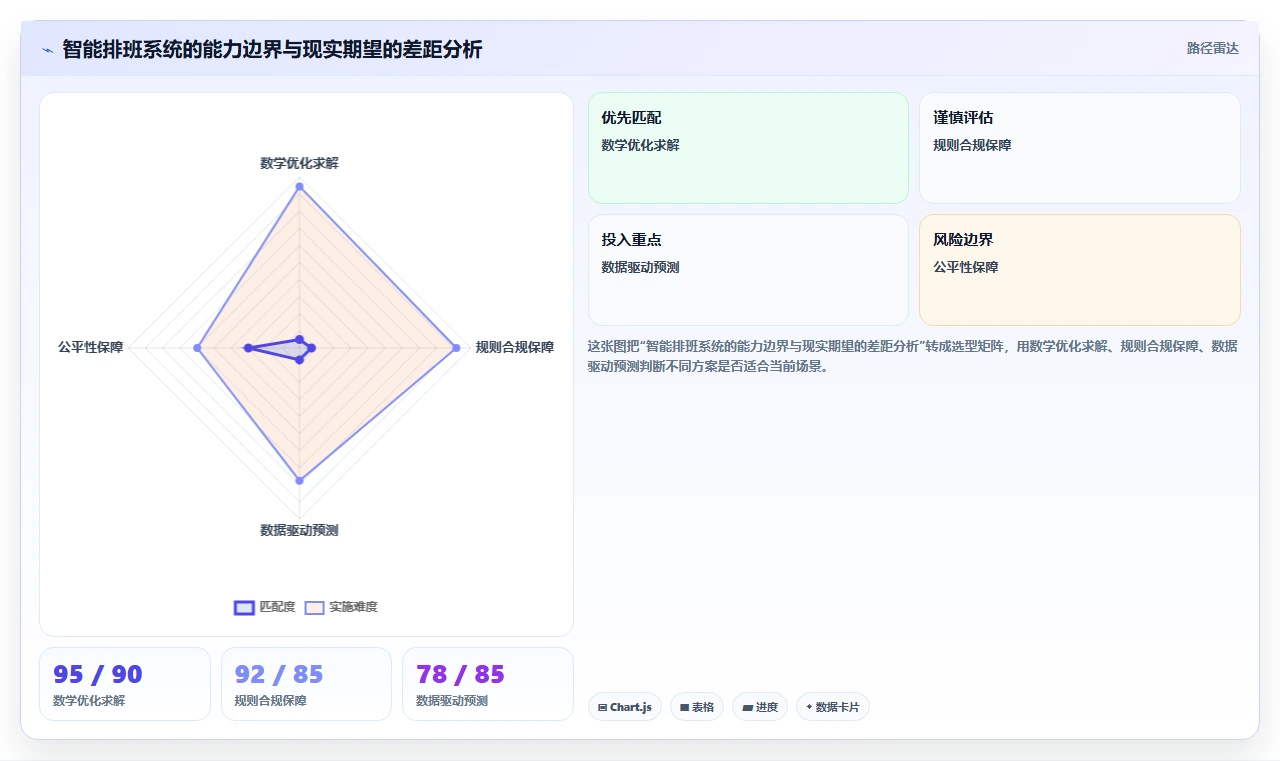Open the 谨慎评估 card
Screen dimensions: 1280x761
coord(1080,148)
